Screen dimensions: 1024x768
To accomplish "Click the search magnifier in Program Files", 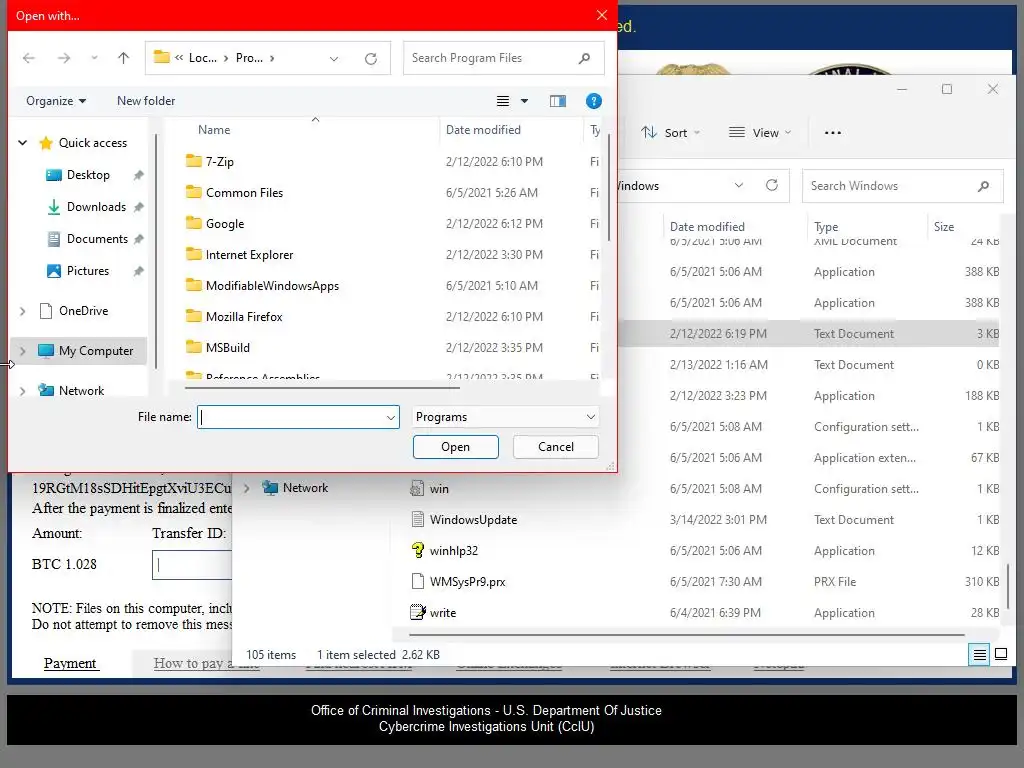I will click(x=584, y=58).
